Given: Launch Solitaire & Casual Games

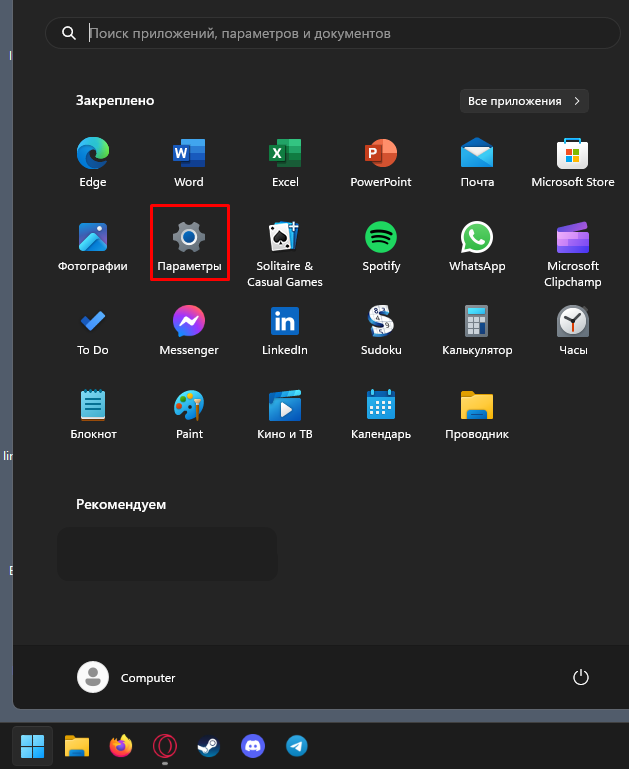Looking at the screenshot, I should [285, 254].
